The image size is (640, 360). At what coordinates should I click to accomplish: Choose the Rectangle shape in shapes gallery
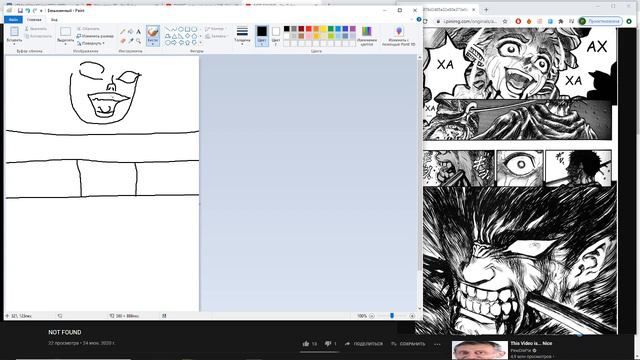point(187,29)
